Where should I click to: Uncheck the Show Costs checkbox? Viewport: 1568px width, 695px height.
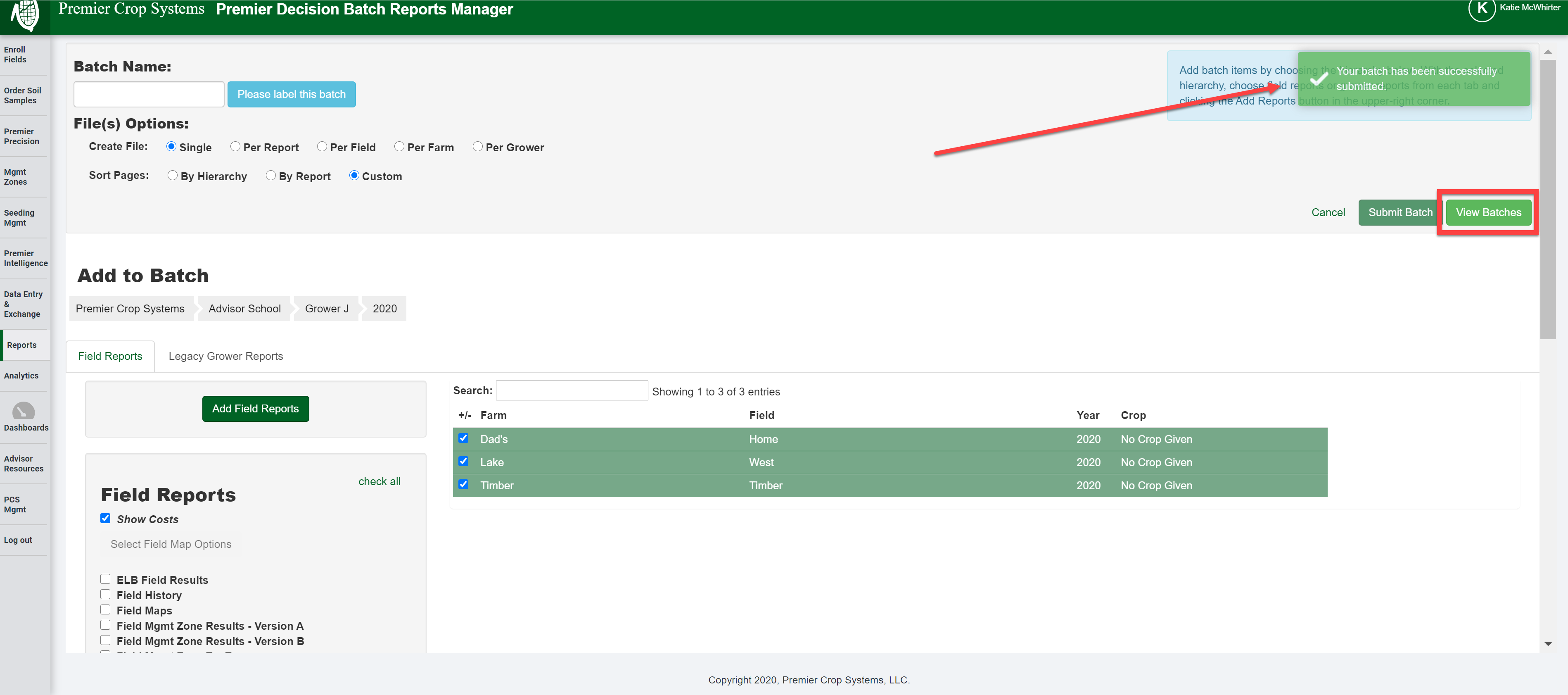pos(105,518)
